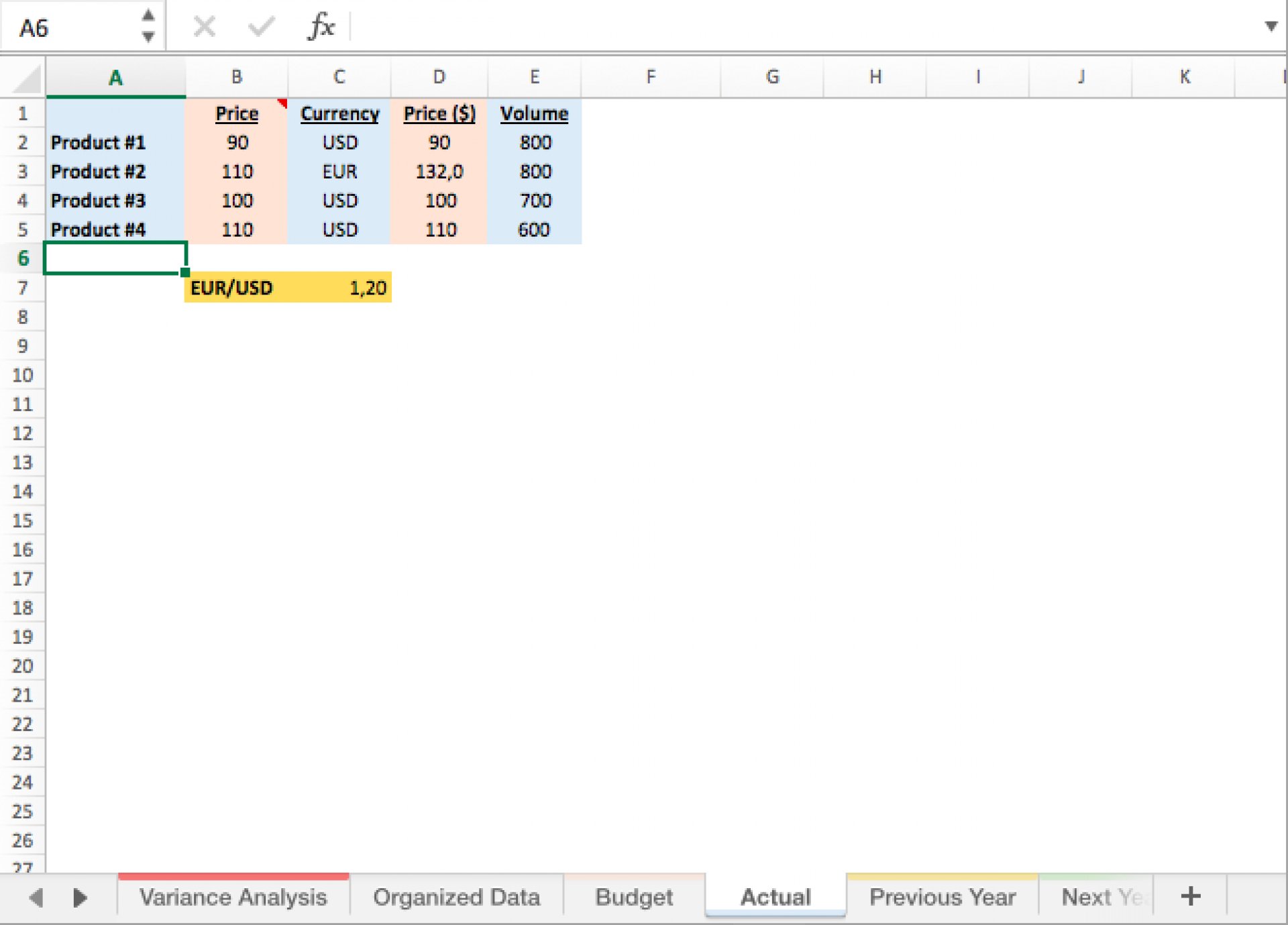
Task: Open the insert function fx button
Action: (321, 27)
